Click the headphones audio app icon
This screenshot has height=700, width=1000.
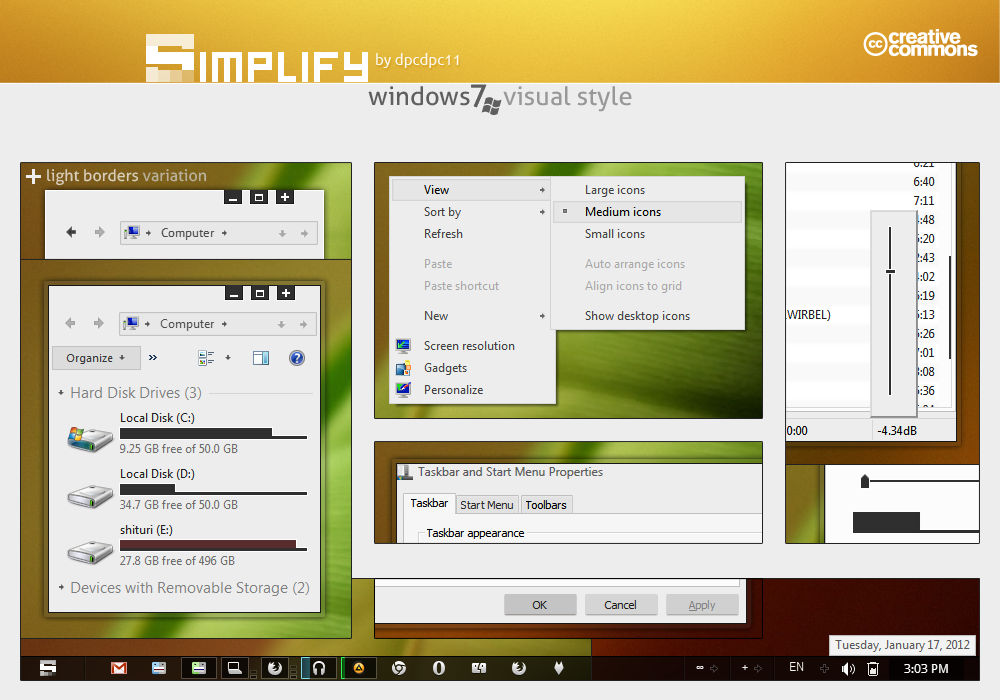(x=318, y=667)
